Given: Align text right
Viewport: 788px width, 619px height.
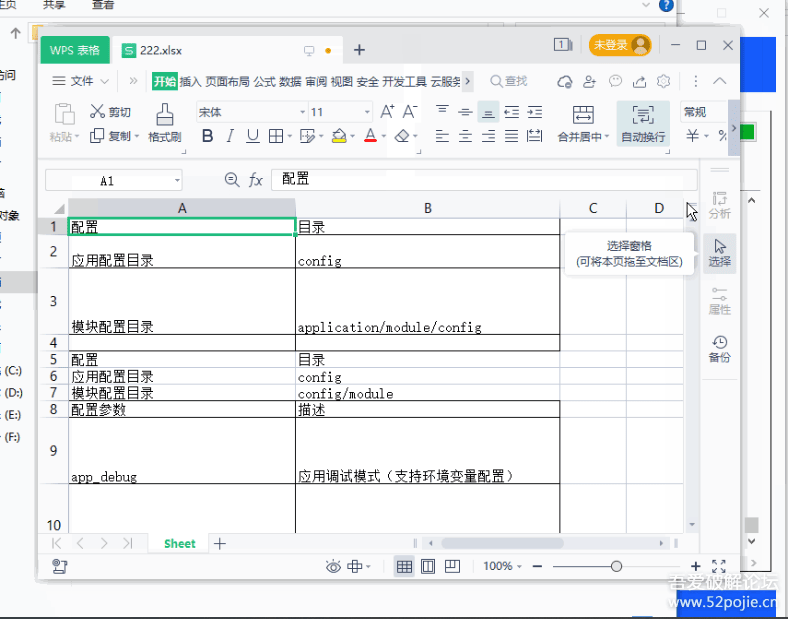Looking at the screenshot, I should point(488,136).
